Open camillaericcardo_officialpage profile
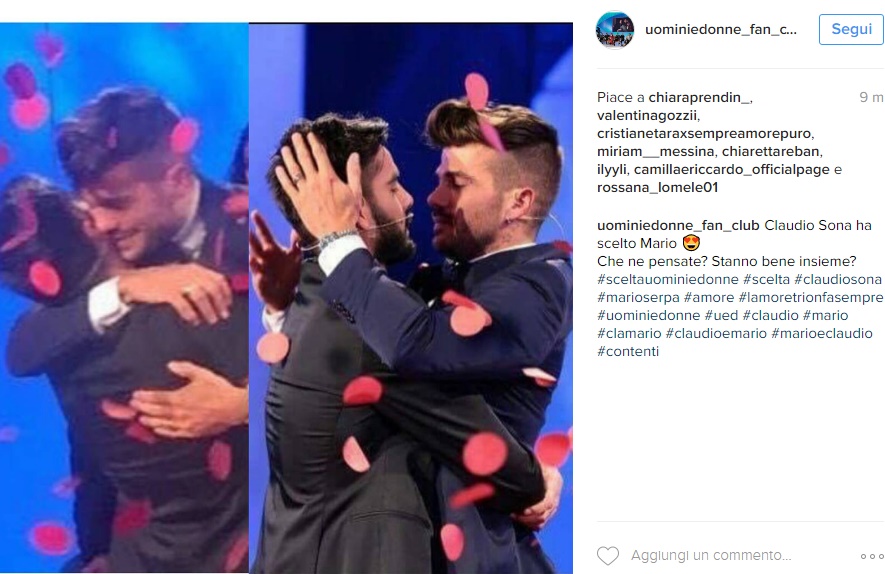 pyautogui.click(x=731, y=170)
